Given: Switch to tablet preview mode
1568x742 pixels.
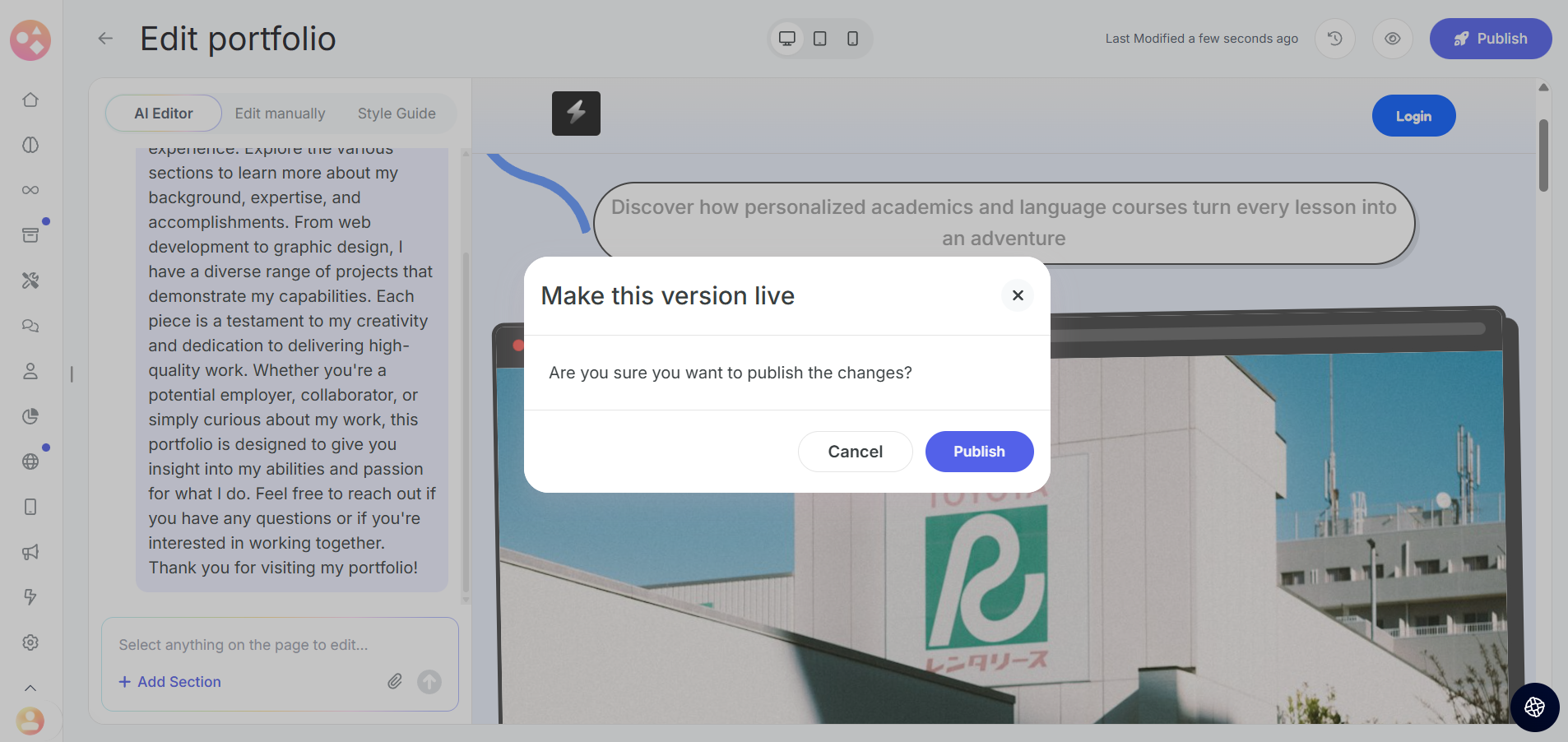Looking at the screenshot, I should coord(820,39).
